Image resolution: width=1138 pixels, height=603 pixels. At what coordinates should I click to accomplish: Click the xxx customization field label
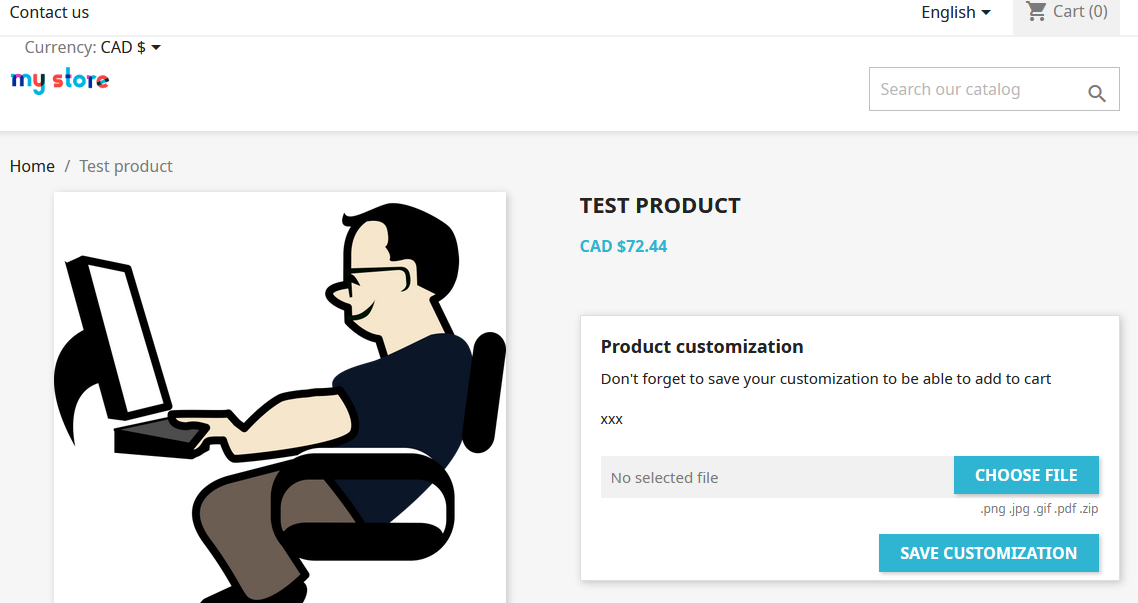pos(612,419)
